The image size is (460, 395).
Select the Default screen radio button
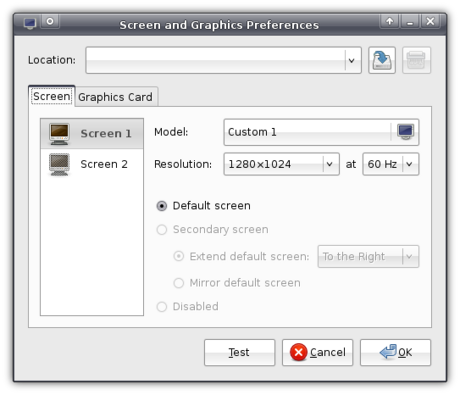162,206
